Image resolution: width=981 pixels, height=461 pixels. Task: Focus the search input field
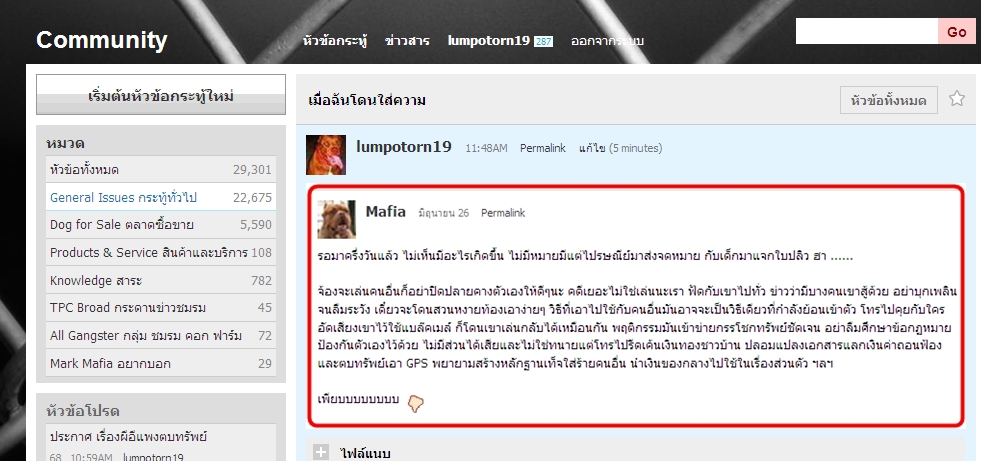[867, 31]
